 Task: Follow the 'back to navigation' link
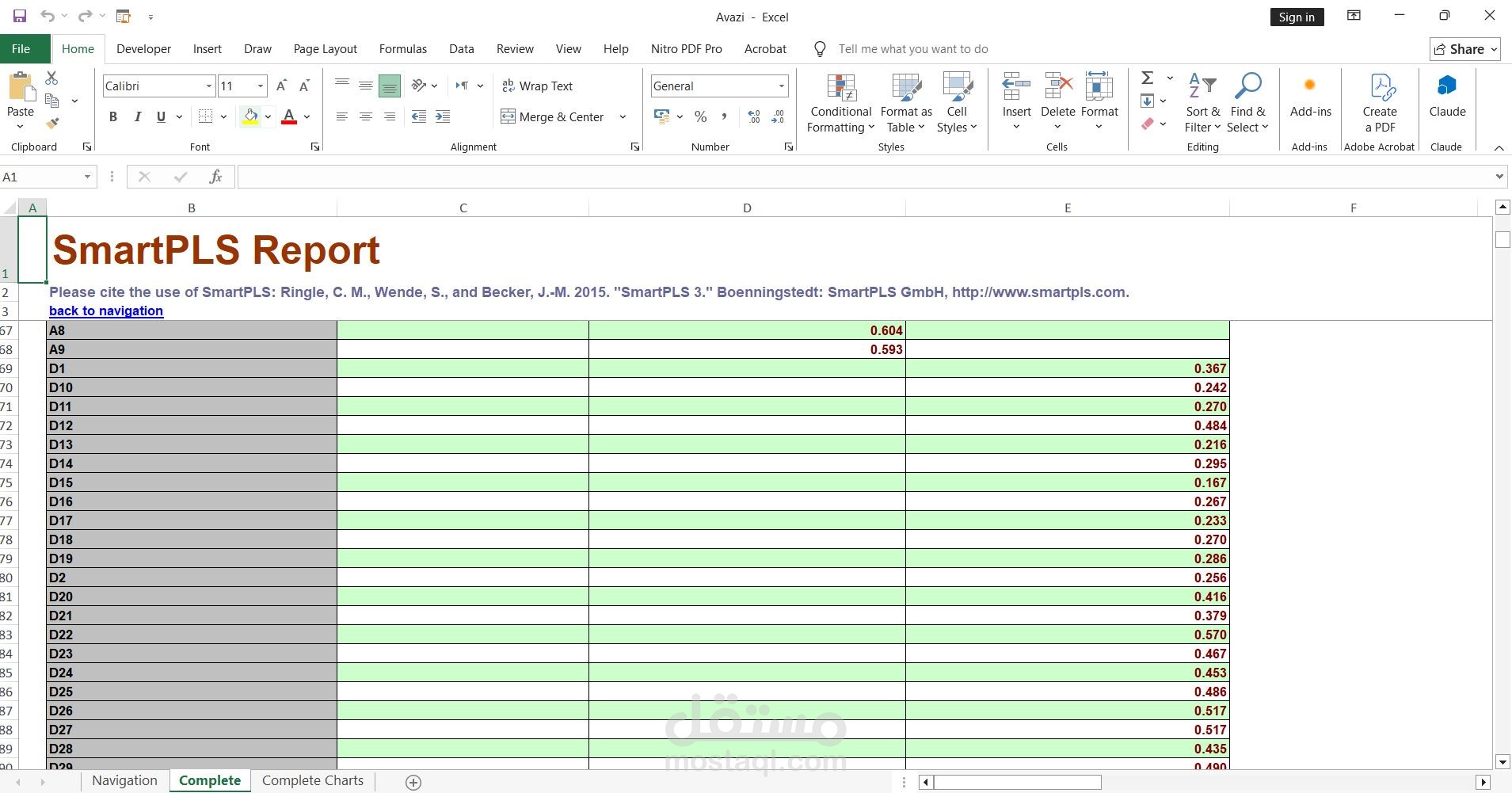coord(106,311)
